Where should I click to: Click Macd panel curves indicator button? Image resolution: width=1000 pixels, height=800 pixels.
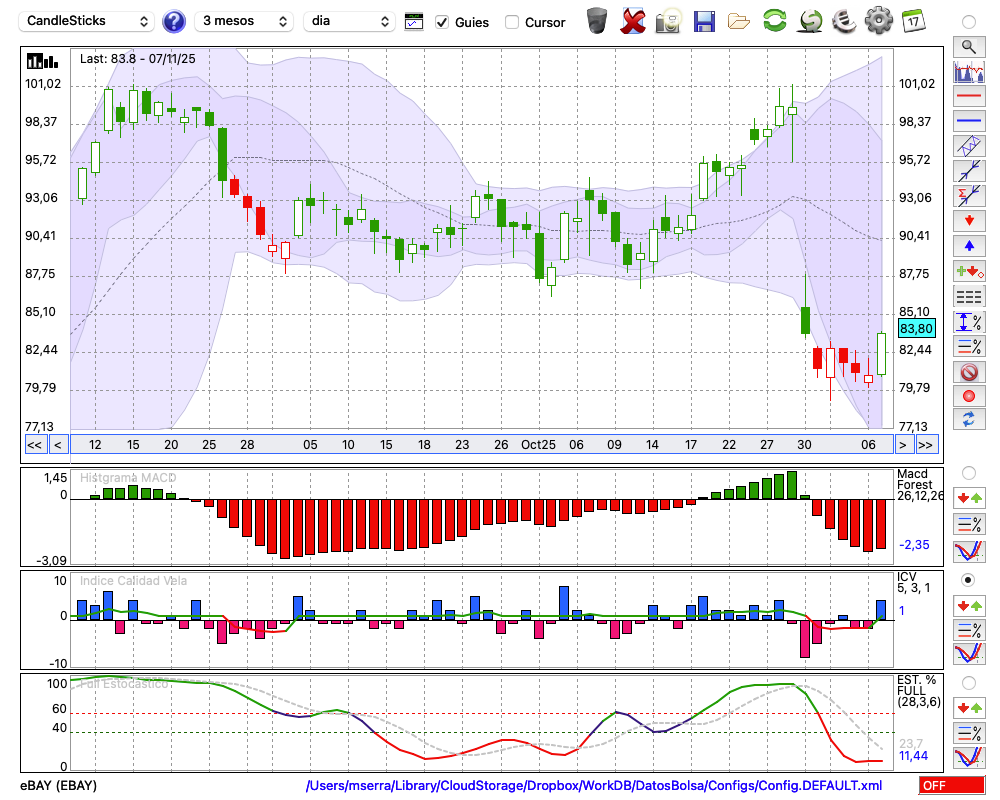(x=969, y=551)
